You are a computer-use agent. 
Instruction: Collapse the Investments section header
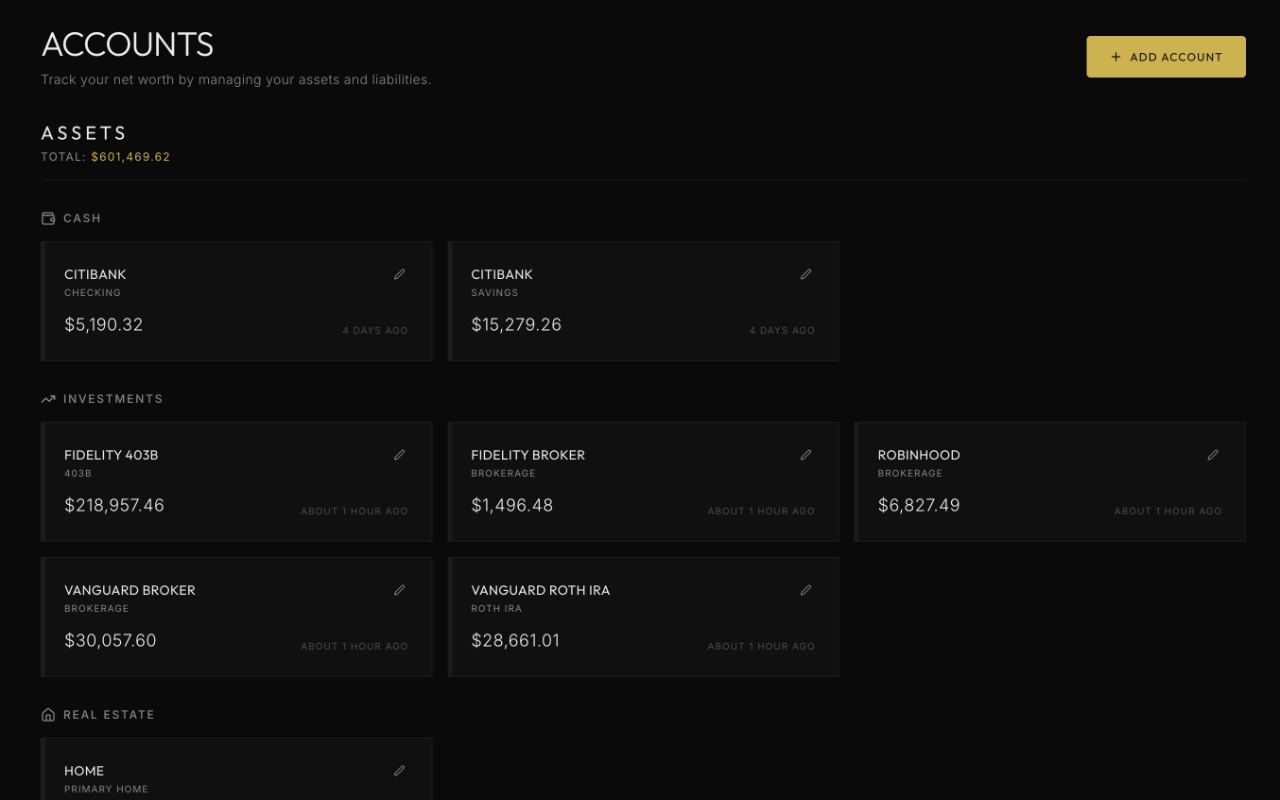113,399
